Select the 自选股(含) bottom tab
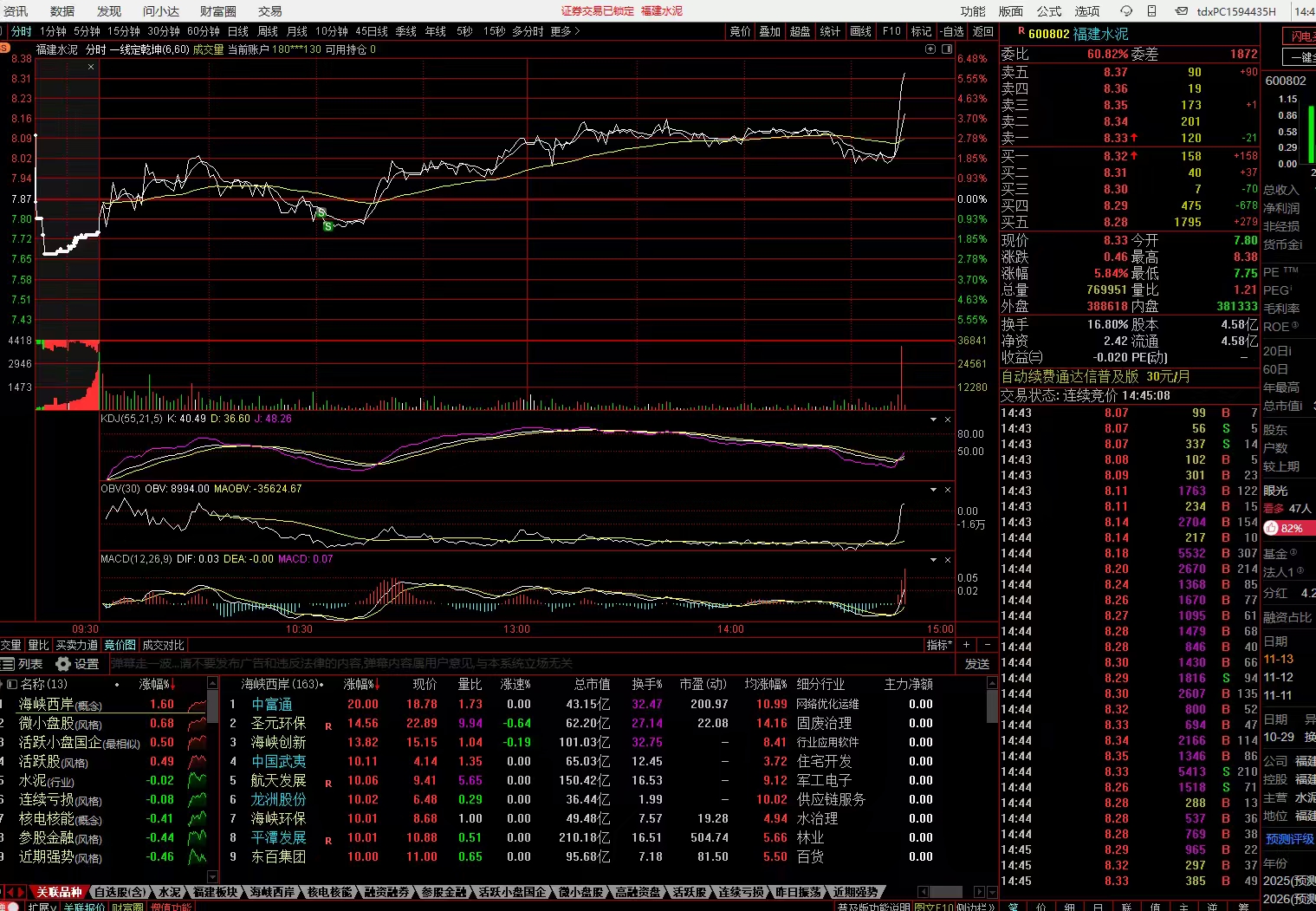1316x911 pixels. point(120,892)
